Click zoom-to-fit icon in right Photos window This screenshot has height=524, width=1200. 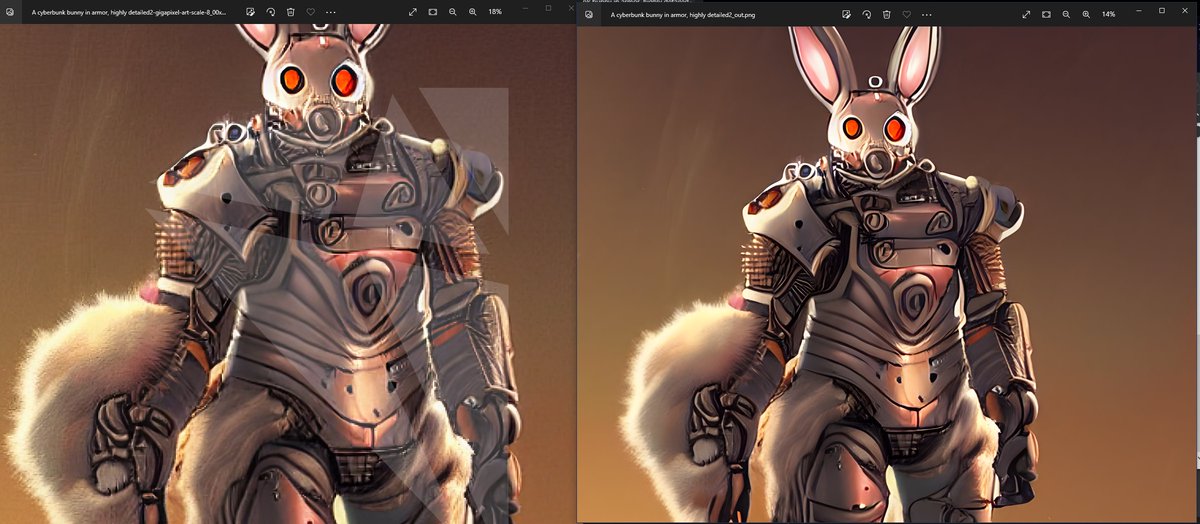tap(1046, 14)
